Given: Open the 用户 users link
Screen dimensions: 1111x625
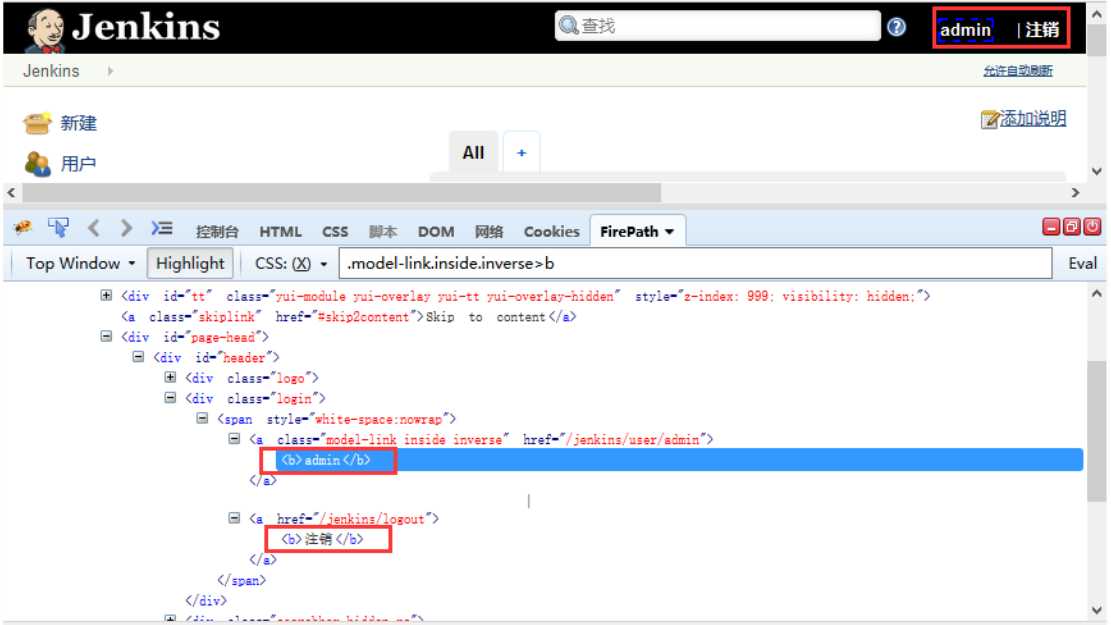Looking at the screenshot, I should click(x=78, y=164).
